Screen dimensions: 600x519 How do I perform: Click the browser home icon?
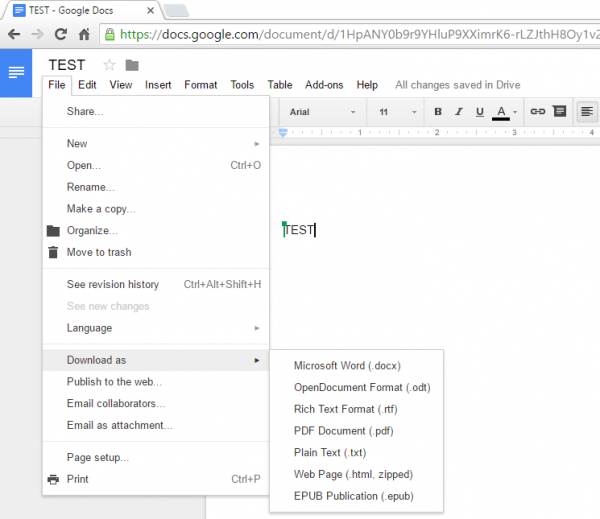[x=84, y=34]
